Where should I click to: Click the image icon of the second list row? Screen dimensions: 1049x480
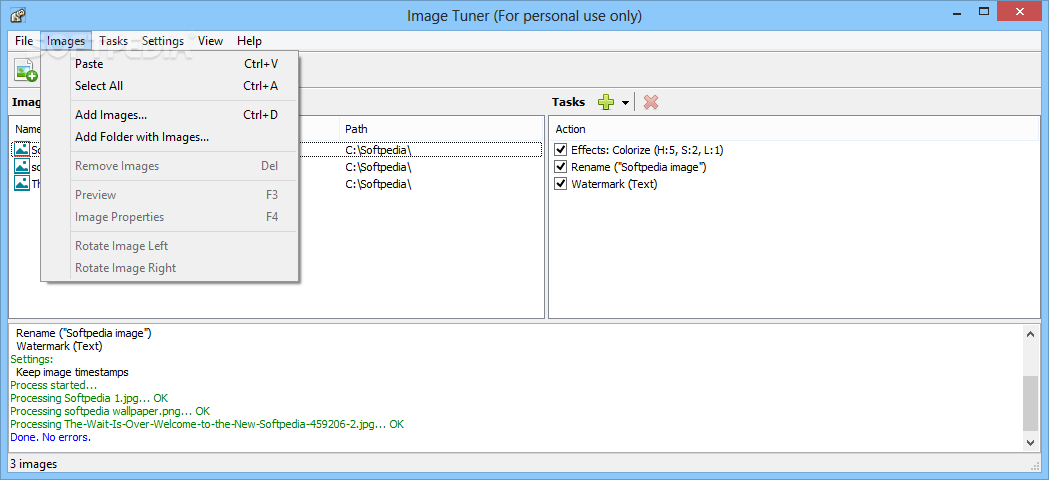point(22,167)
